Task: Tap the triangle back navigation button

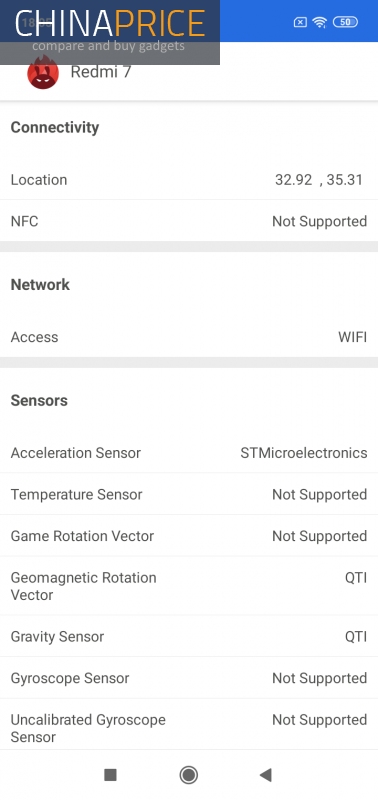Action: [266, 774]
